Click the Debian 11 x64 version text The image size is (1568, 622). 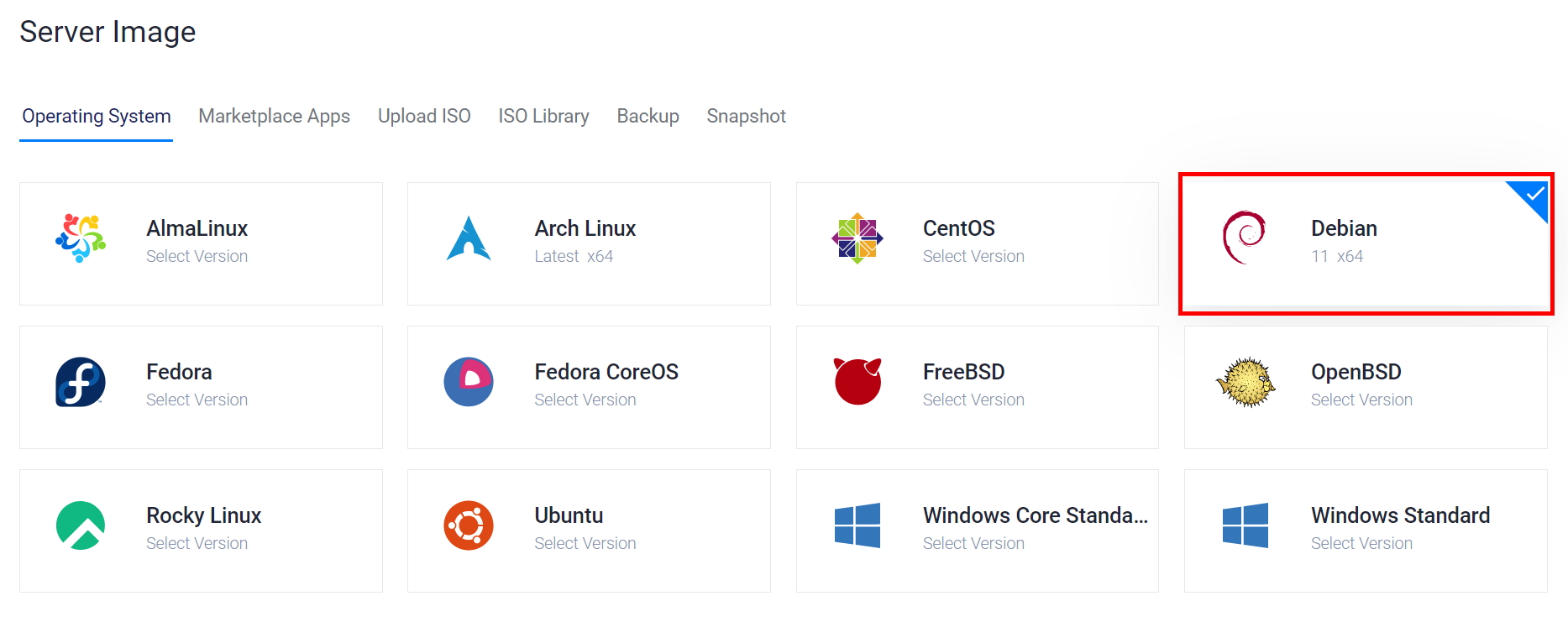point(1337,256)
